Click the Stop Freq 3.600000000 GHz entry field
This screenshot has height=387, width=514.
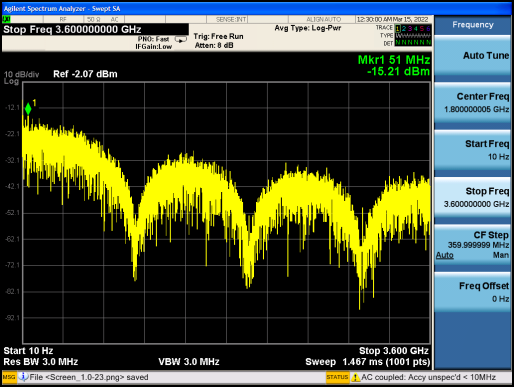click(x=95, y=29)
